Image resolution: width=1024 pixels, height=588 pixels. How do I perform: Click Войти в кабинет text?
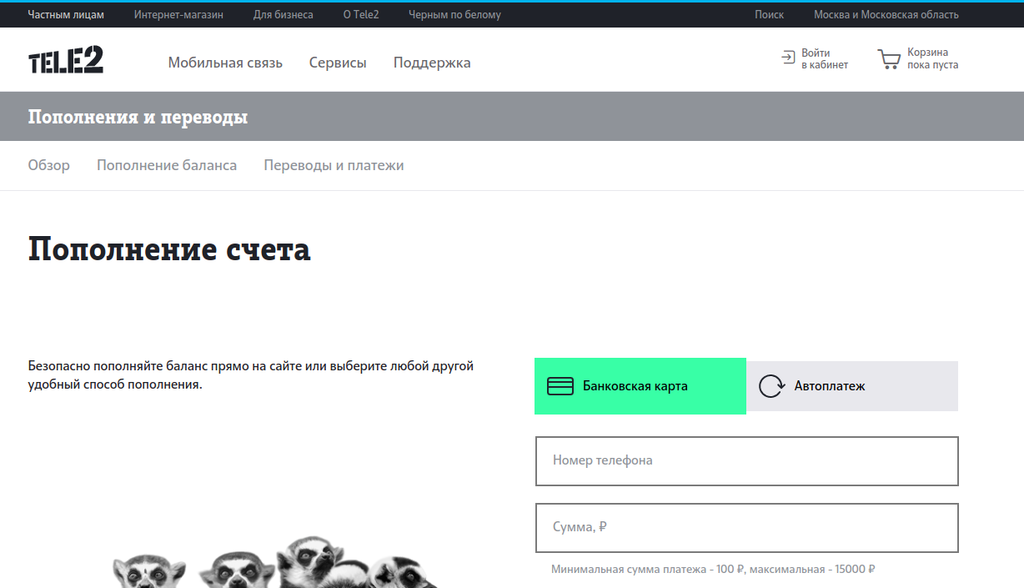click(824, 59)
